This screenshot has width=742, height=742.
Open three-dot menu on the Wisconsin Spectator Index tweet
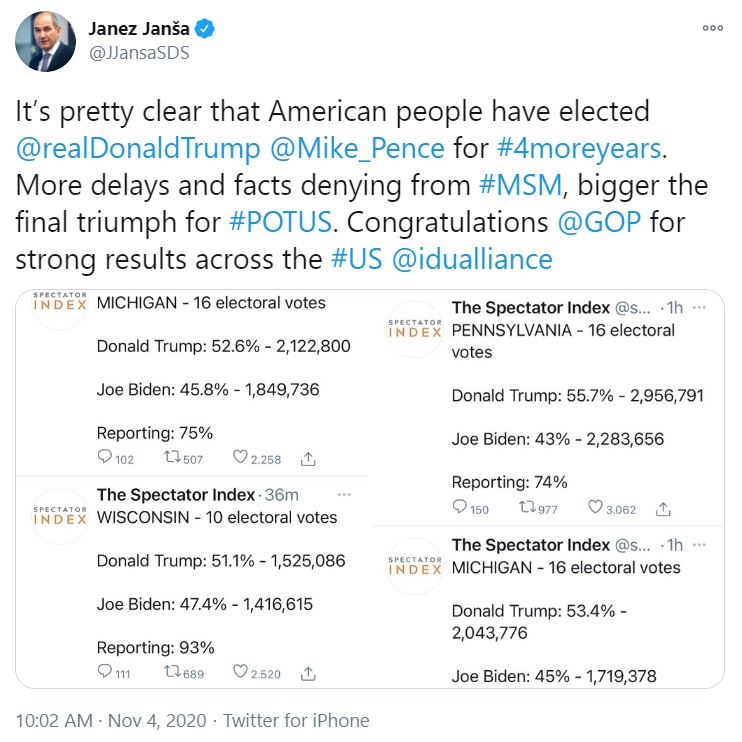pyautogui.click(x=344, y=495)
